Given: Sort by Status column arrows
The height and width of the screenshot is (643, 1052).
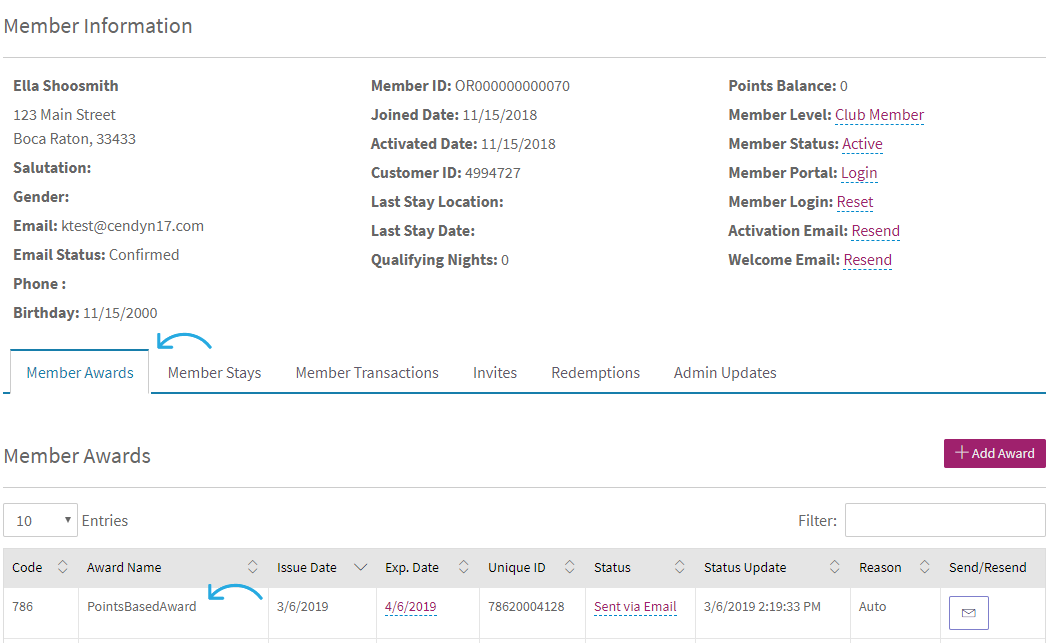Looking at the screenshot, I should (679, 567).
